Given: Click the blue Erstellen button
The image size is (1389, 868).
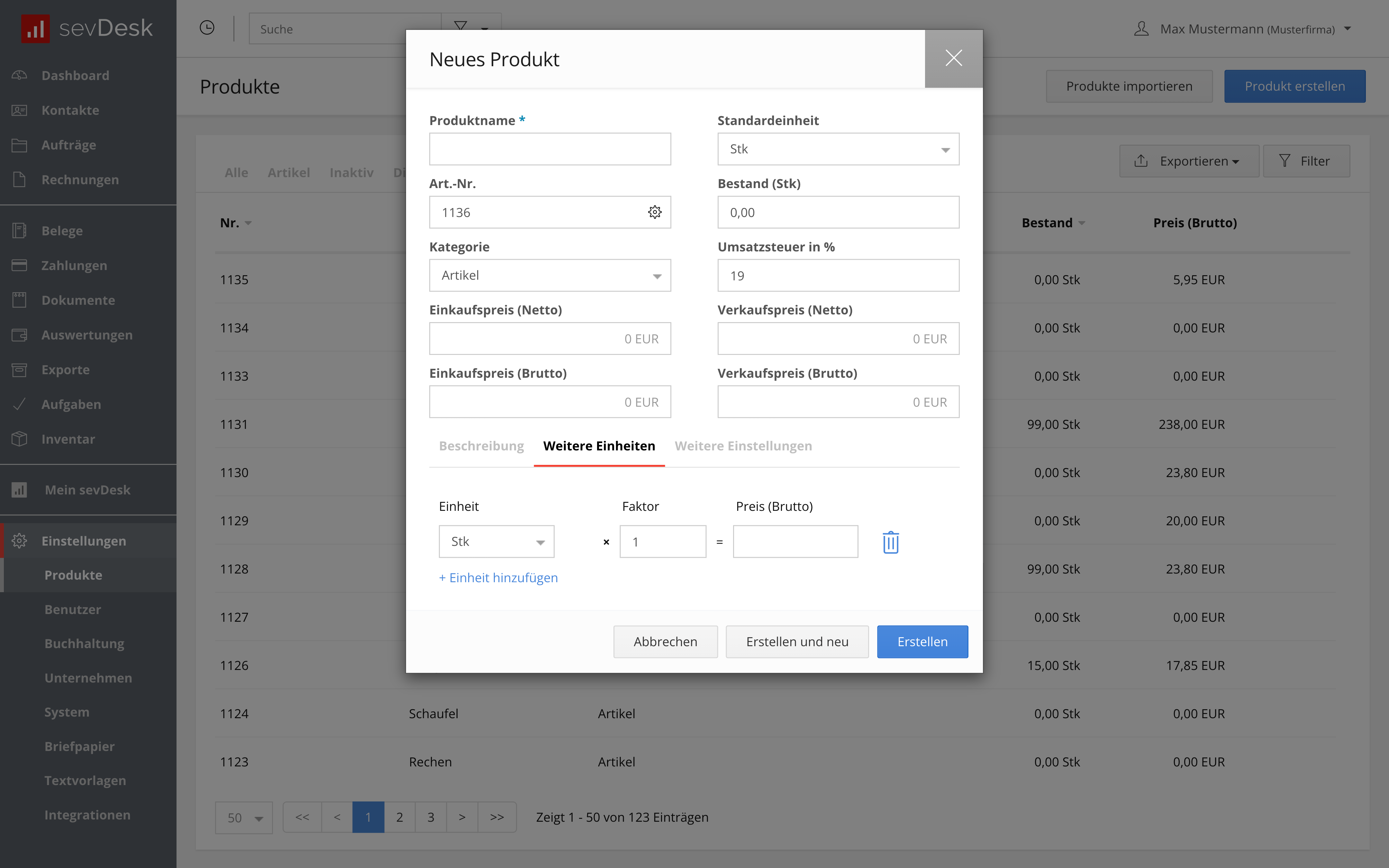Looking at the screenshot, I should tap(922, 642).
